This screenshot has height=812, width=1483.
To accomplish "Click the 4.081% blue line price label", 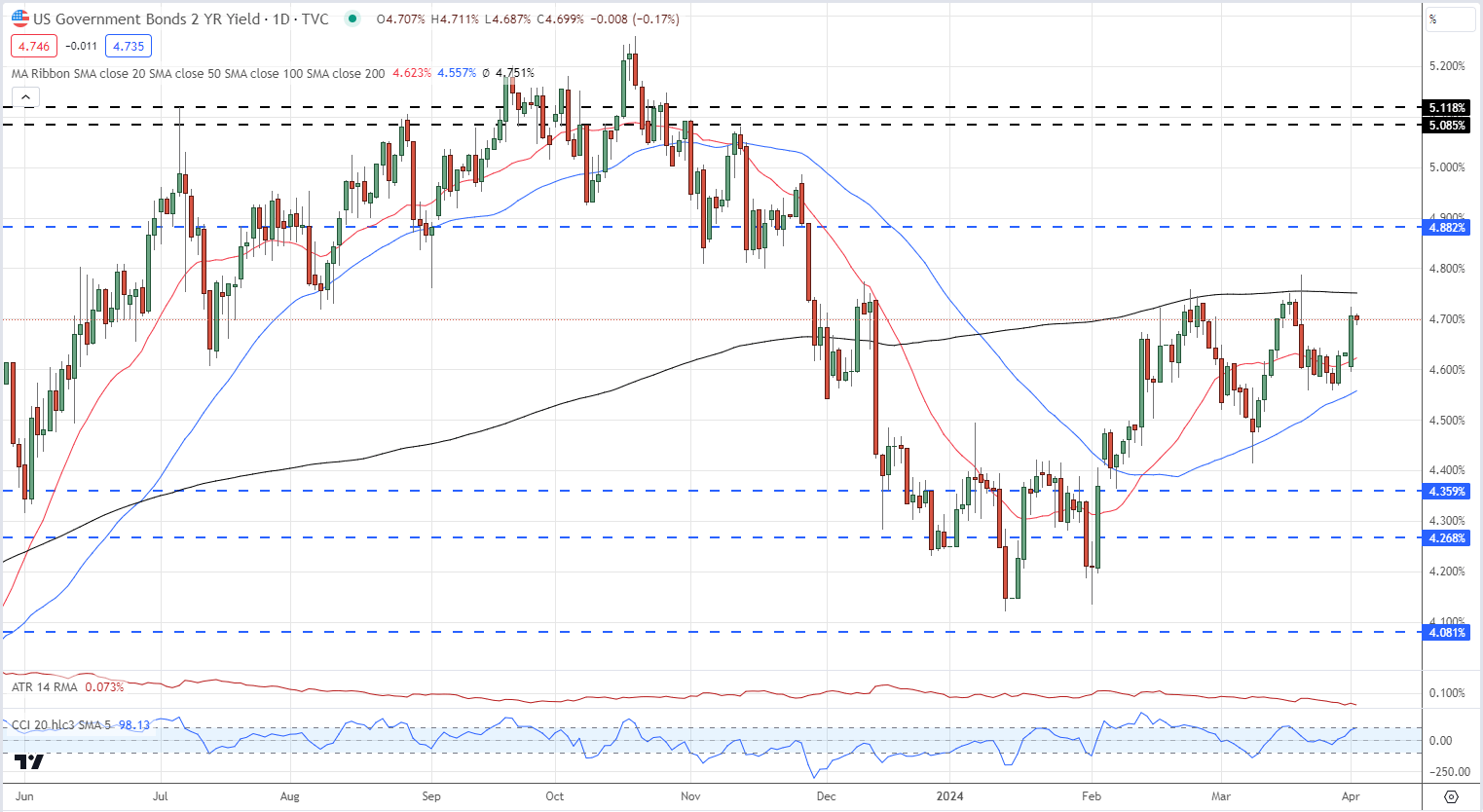I will (x=1448, y=633).
